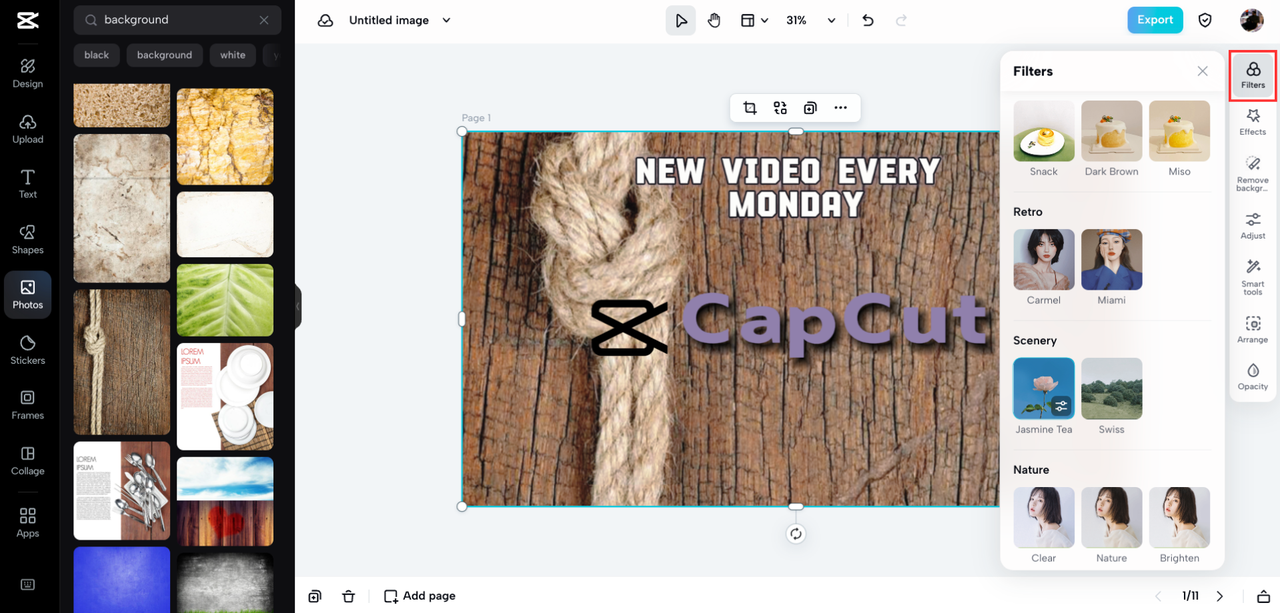Select the green leaf photo thumbnail
The image size is (1280, 613).
coord(225,300)
